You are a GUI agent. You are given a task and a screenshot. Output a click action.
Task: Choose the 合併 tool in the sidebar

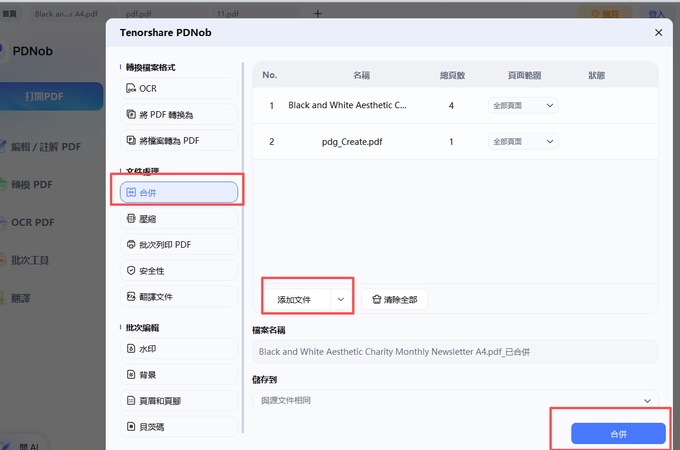point(179,192)
